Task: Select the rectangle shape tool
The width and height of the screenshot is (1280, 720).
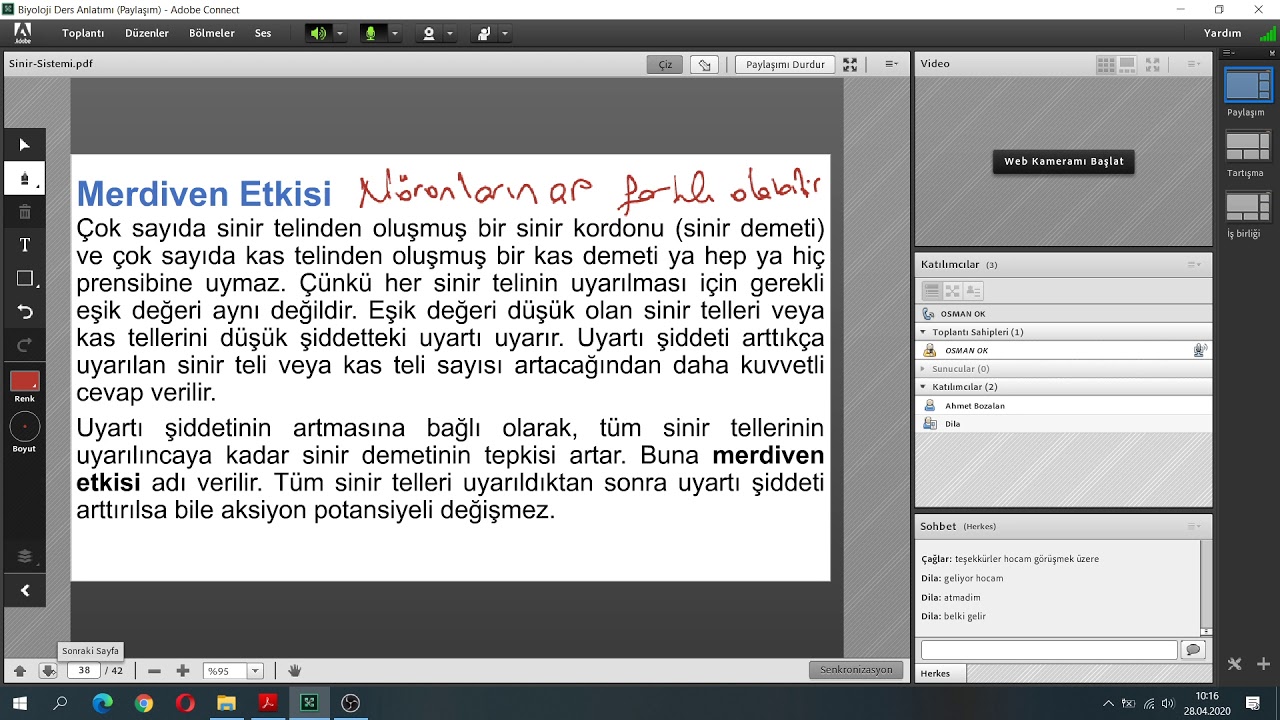Action: pyautogui.click(x=24, y=279)
